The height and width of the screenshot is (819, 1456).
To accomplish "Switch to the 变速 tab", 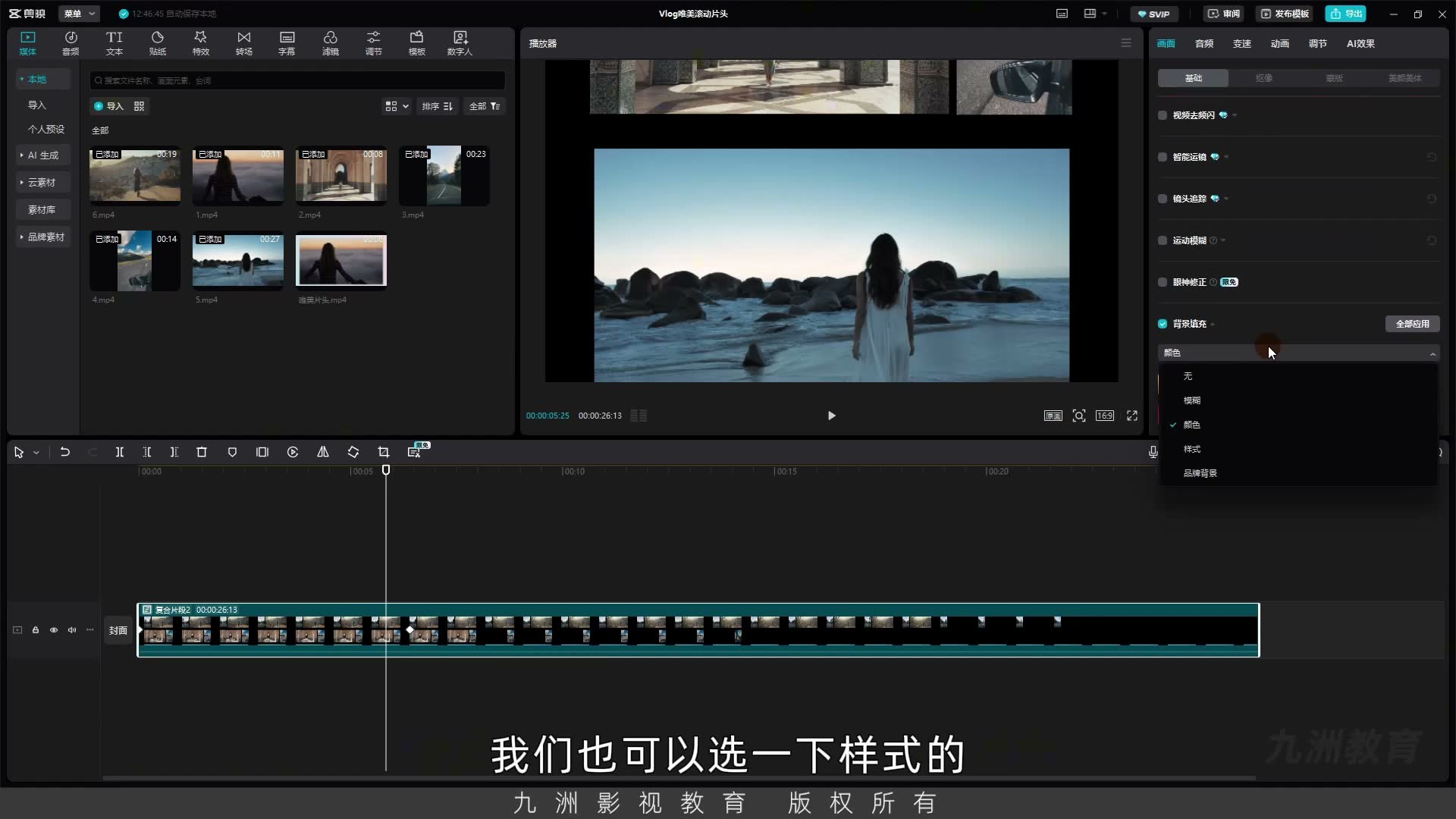I will pyautogui.click(x=1241, y=44).
